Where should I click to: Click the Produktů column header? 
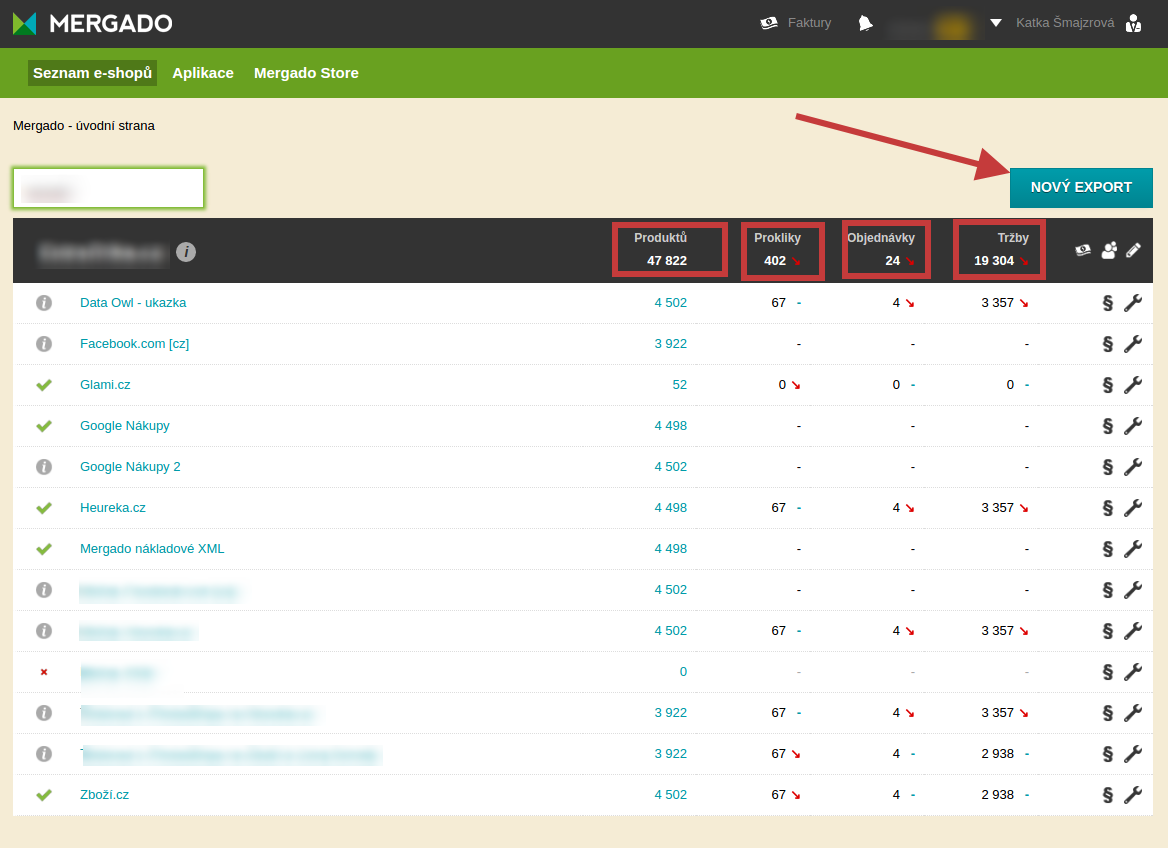pyautogui.click(x=660, y=238)
